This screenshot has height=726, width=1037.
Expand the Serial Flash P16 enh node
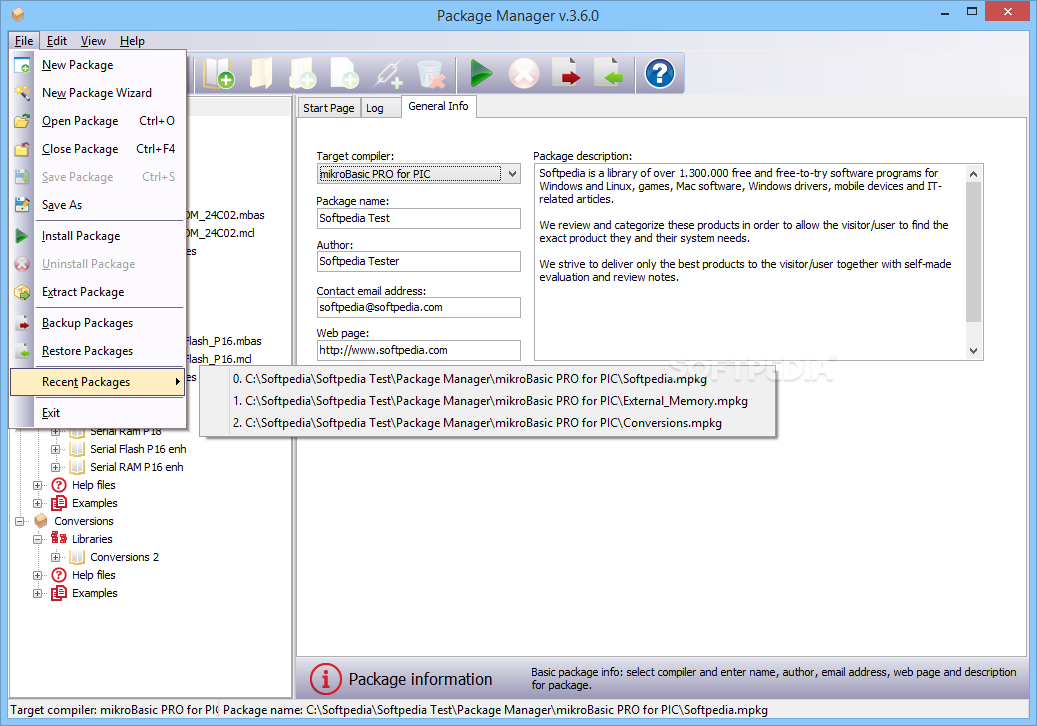[x=56, y=449]
